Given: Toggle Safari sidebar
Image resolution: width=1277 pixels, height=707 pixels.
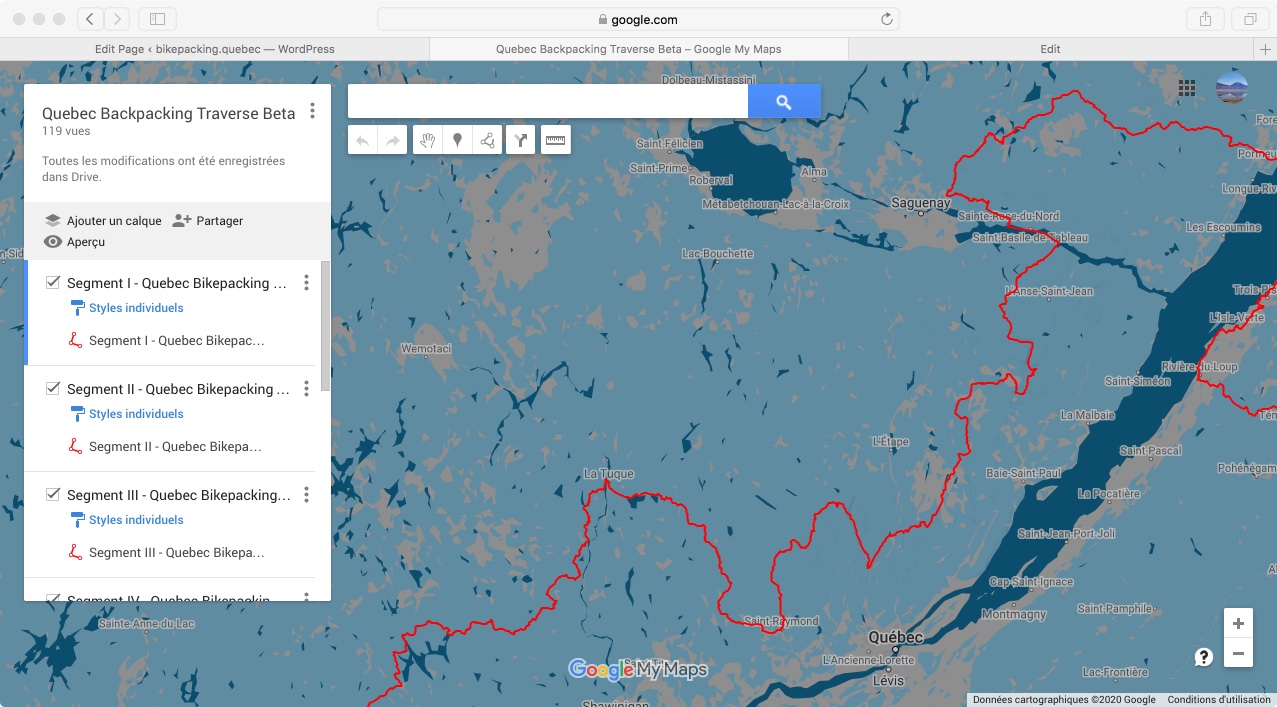Looking at the screenshot, I should [x=157, y=19].
